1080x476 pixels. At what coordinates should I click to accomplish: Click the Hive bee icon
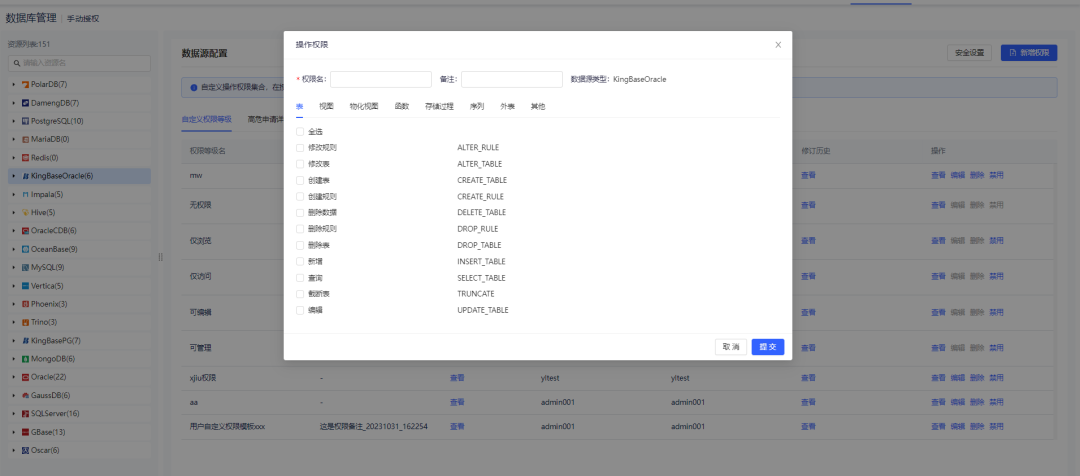pyautogui.click(x=25, y=212)
